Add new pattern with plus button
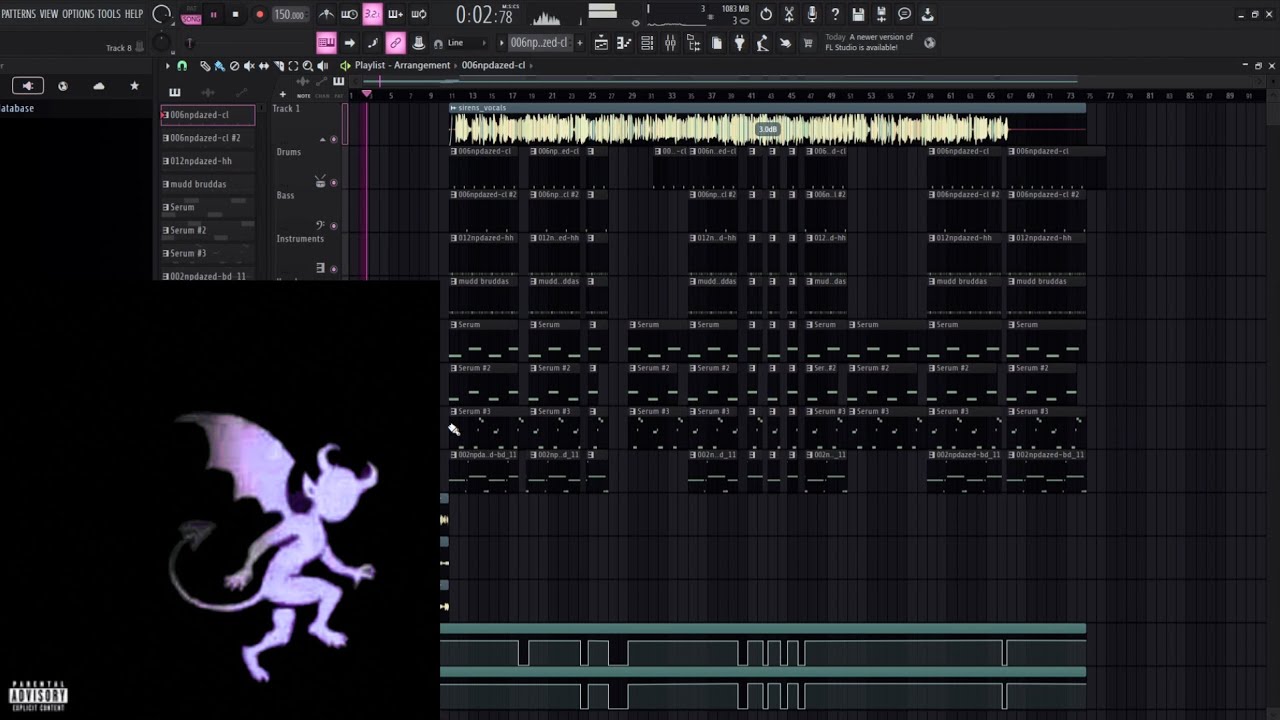The height and width of the screenshot is (720, 1280). (579, 43)
